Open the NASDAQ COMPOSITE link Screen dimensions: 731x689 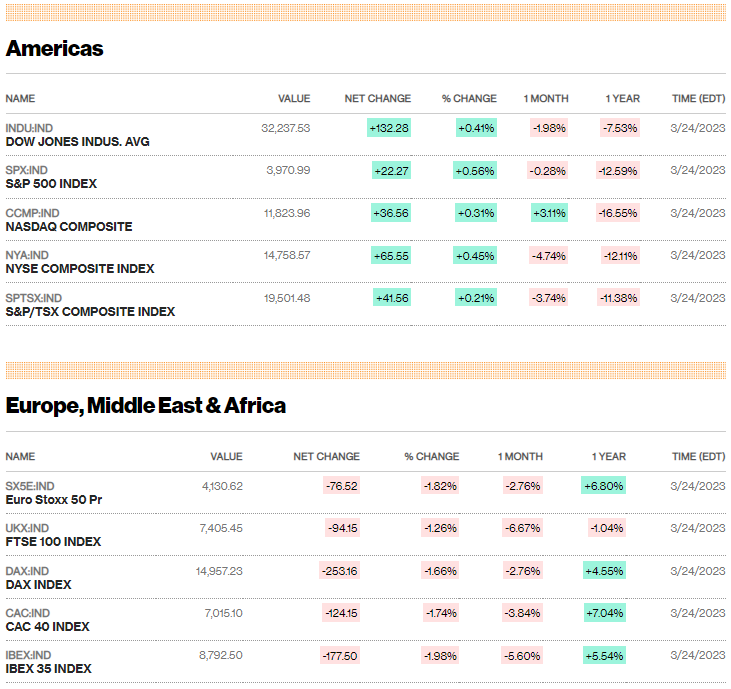[x=69, y=227]
